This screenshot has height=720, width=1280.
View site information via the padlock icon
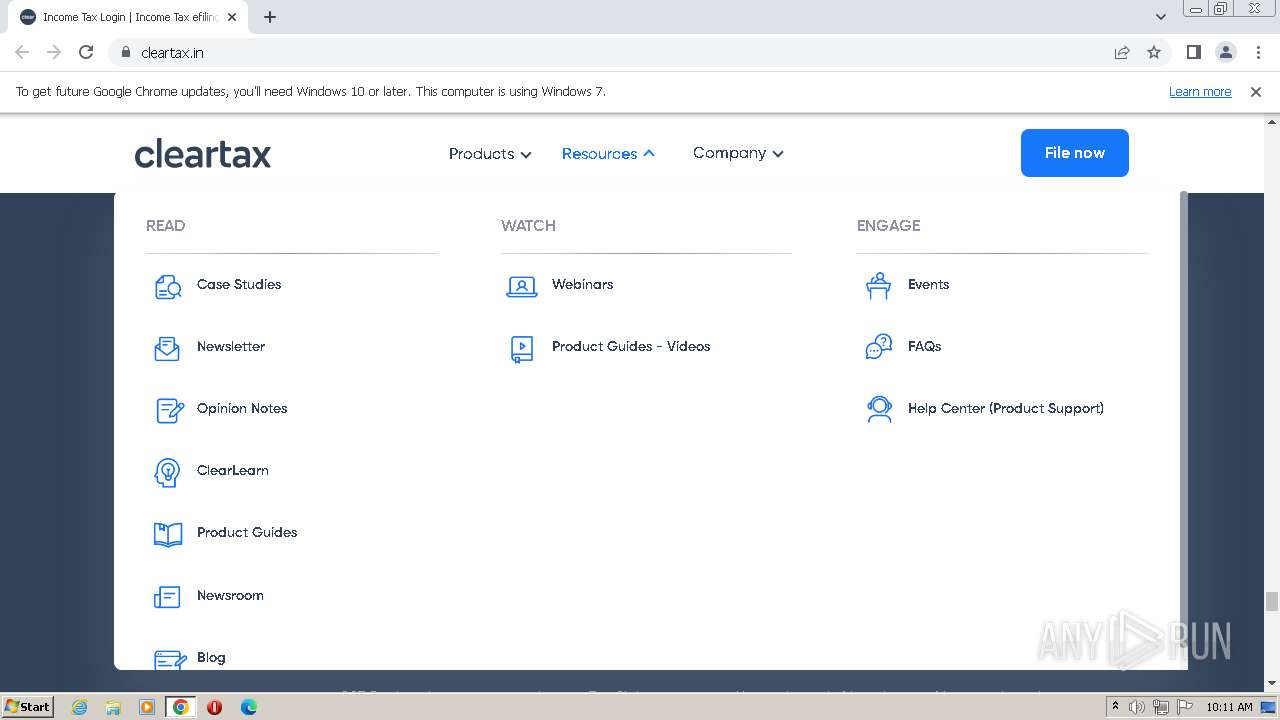[x=125, y=52]
